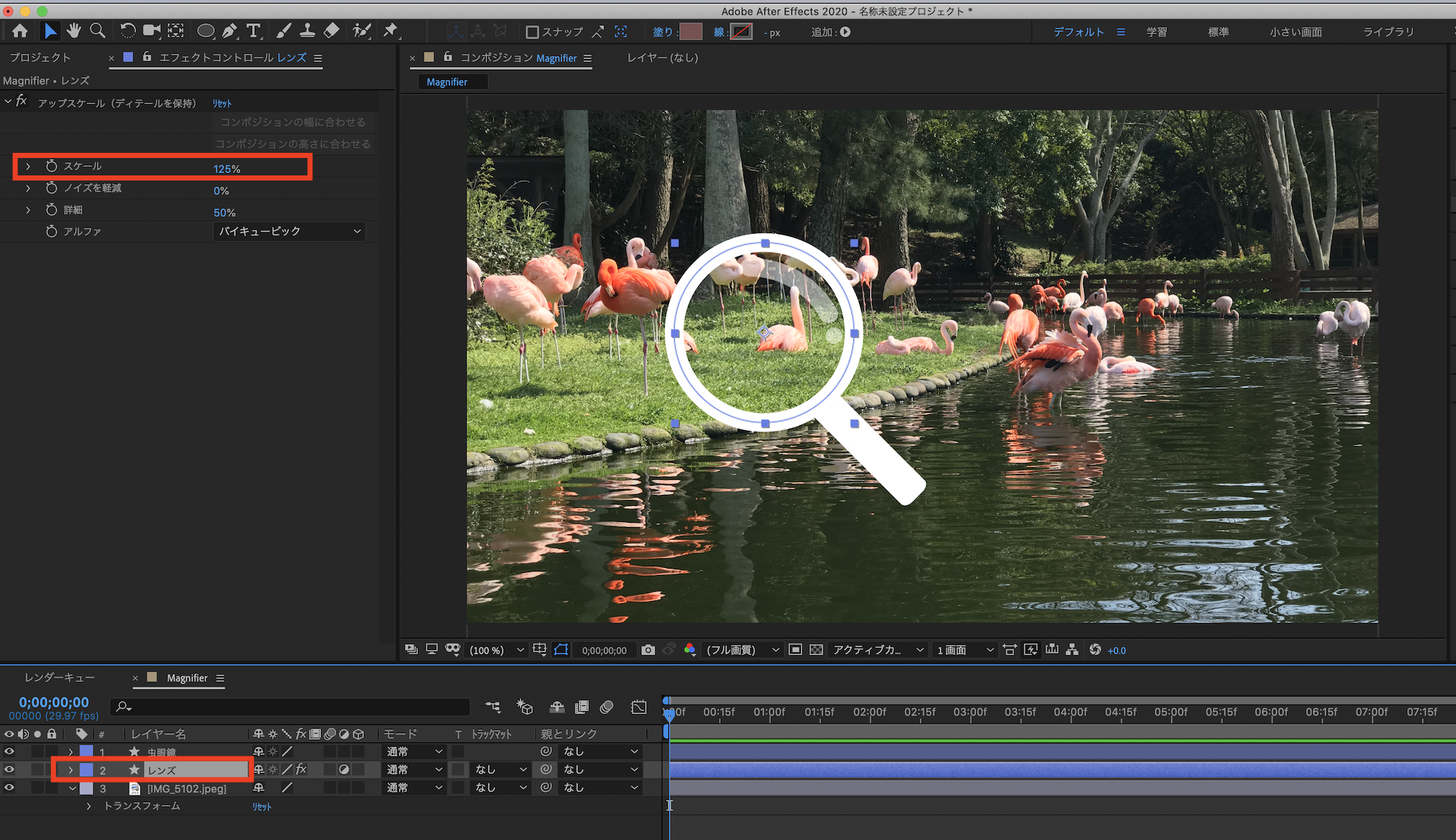This screenshot has height=840, width=1456.
Task: Hide the IMG_5102.jpeg layer with eye icon
Action: tap(9, 788)
